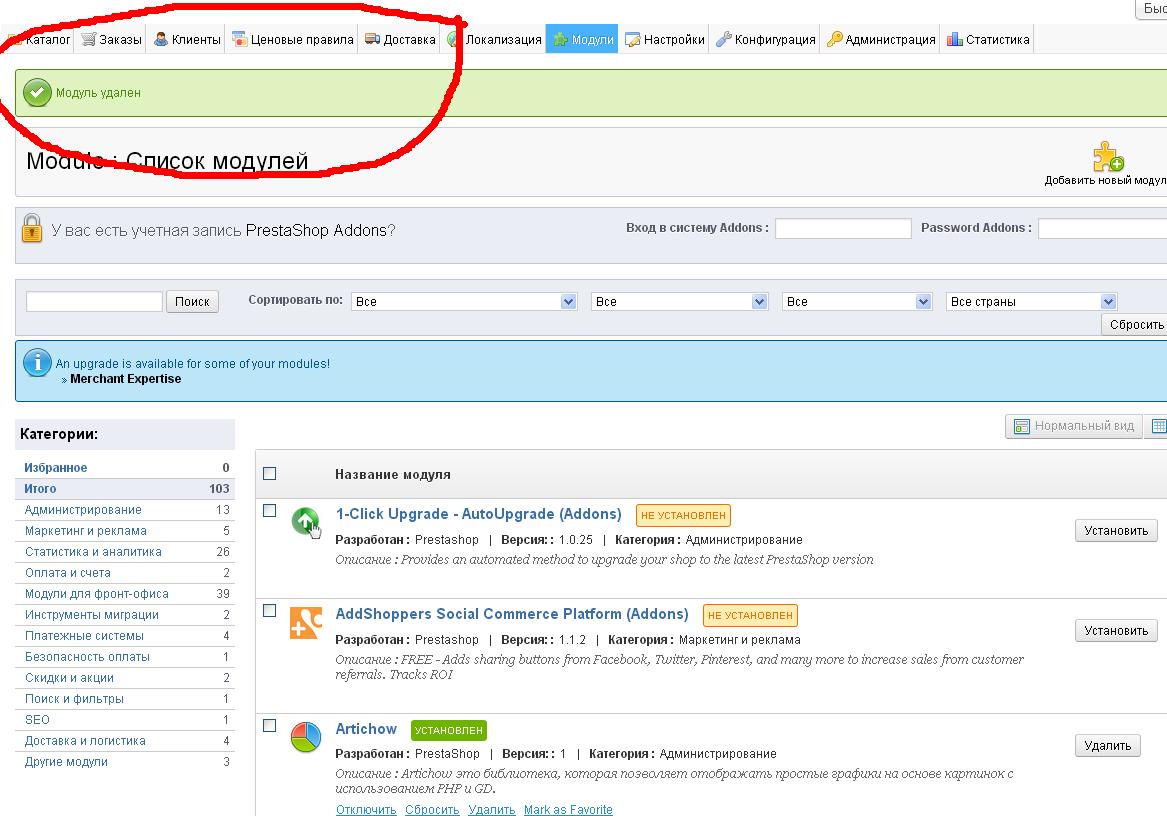Click the Доставка truck icon
Image resolution: width=1167 pixels, height=816 pixels.
point(372,39)
